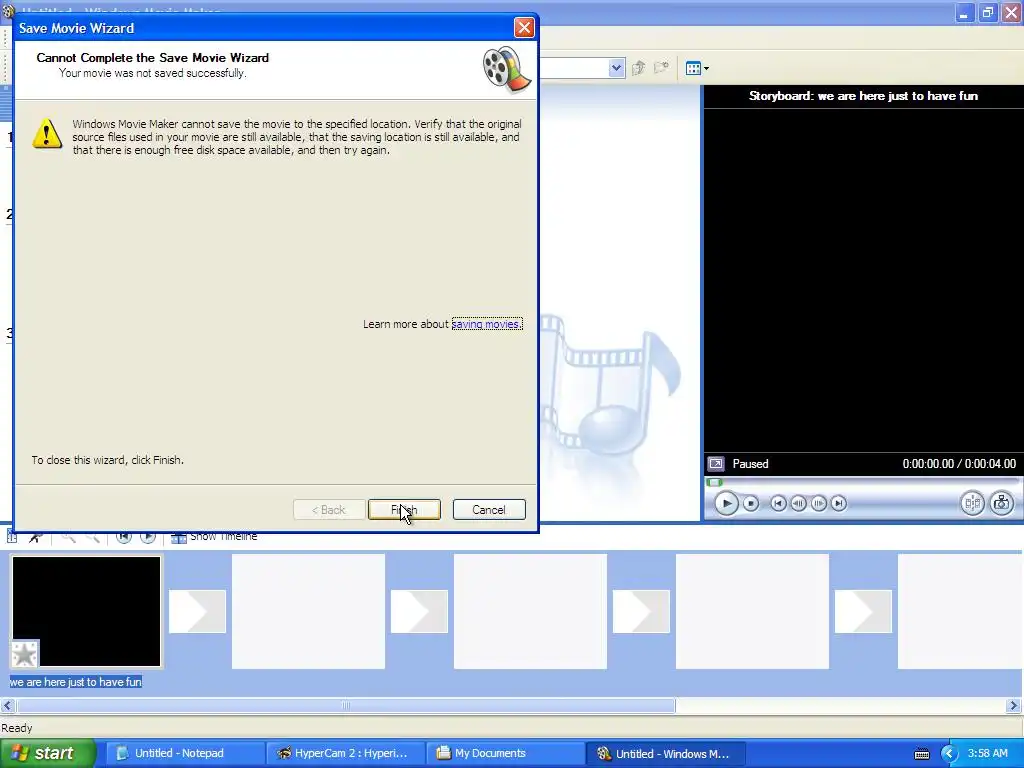1024x768 pixels.
Task: Click the 'Paused' status text
Action: point(750,464)
